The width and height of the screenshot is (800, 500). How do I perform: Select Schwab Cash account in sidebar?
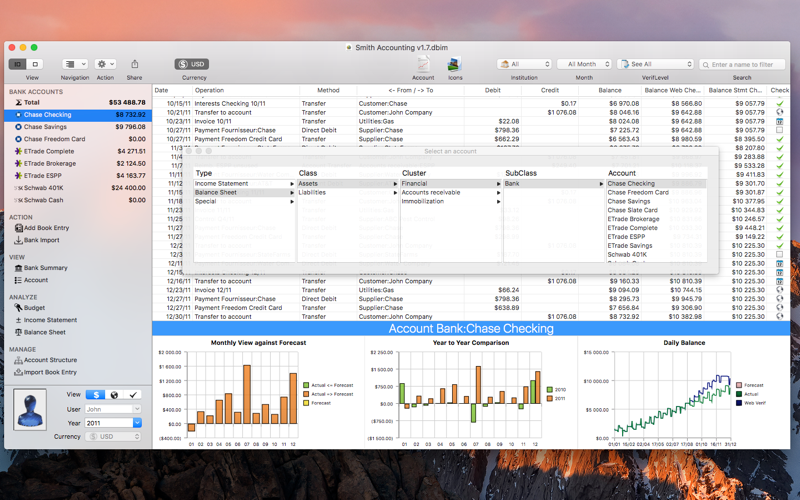point(78,201)
